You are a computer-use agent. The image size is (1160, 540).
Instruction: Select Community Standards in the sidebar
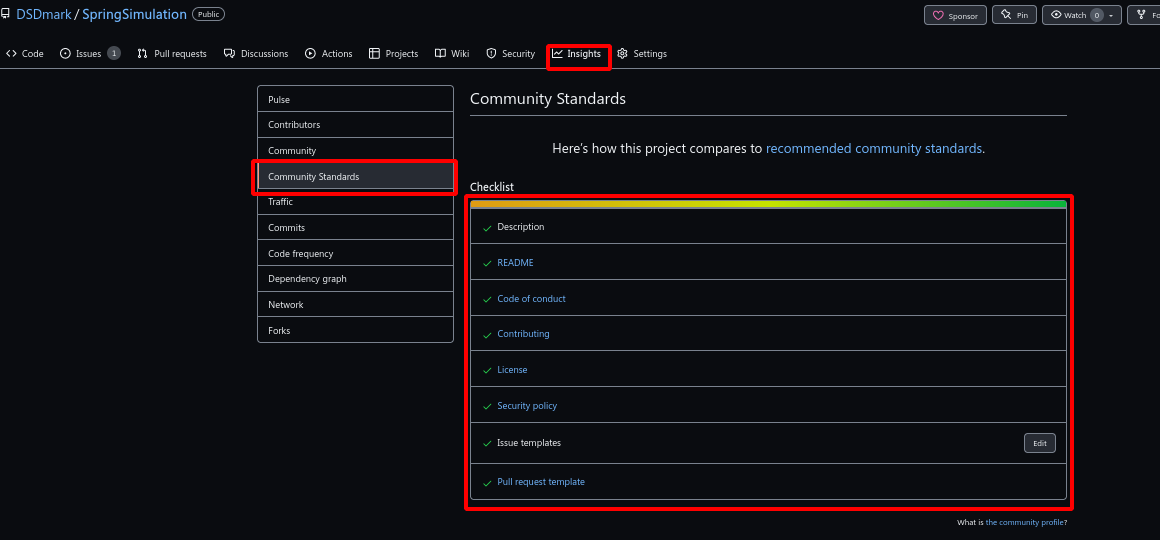pyautogui.click(x=355, y=177)
